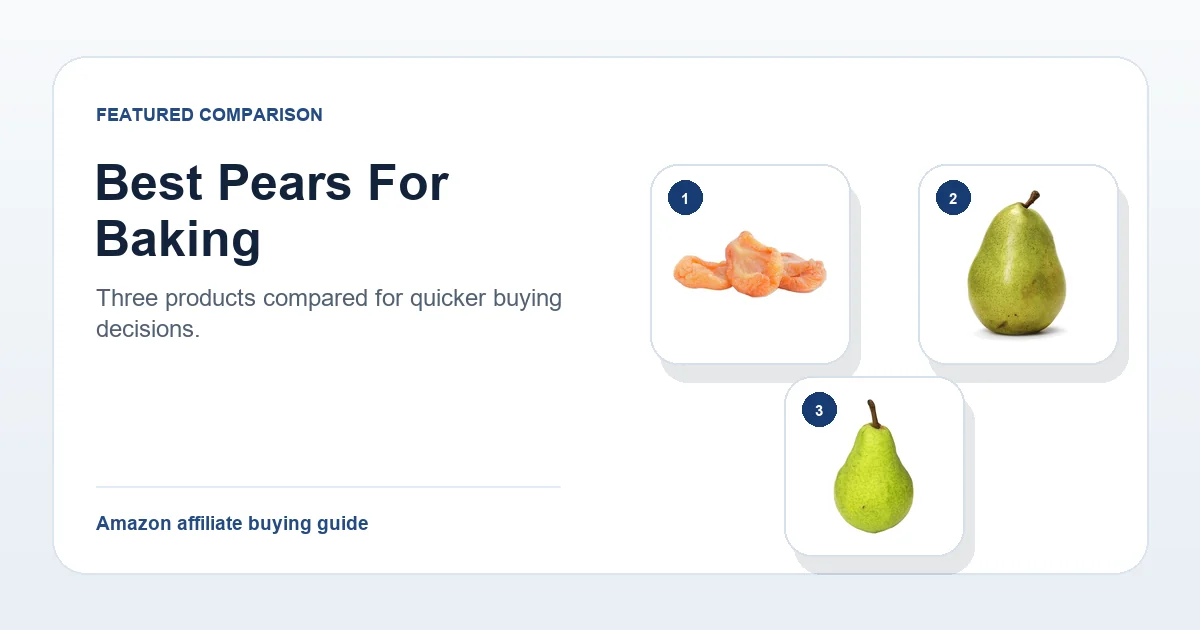Open the dried pear slices image
1200x630 pixels.
[x=750, y=264]
